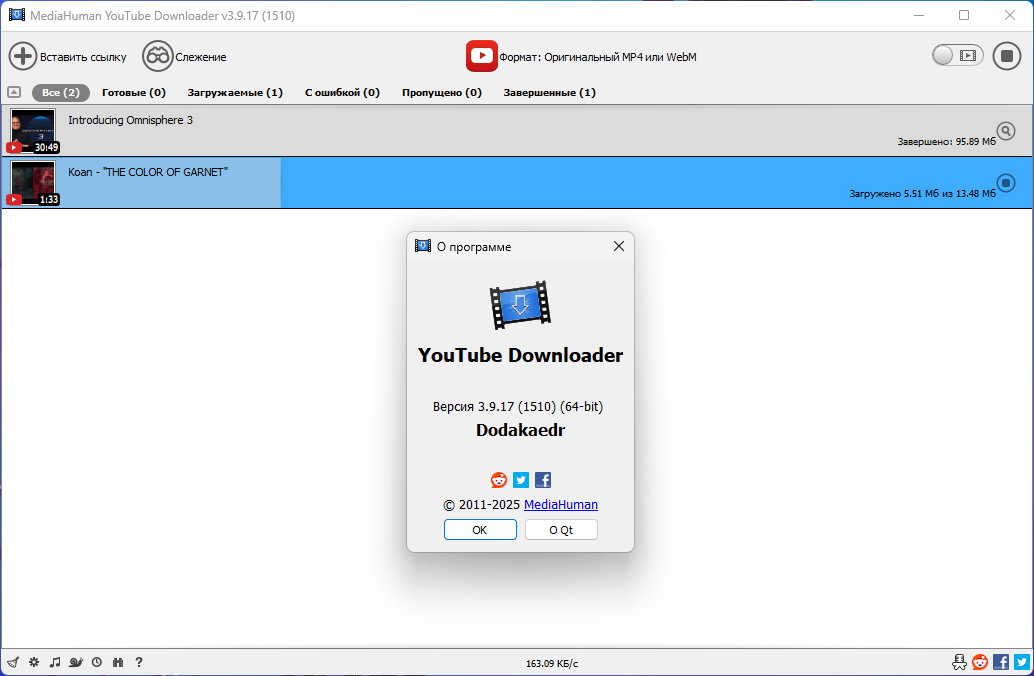Click the app icon in the main title bar
This screenshot has width=1034, height=676.
pos(16,15)
